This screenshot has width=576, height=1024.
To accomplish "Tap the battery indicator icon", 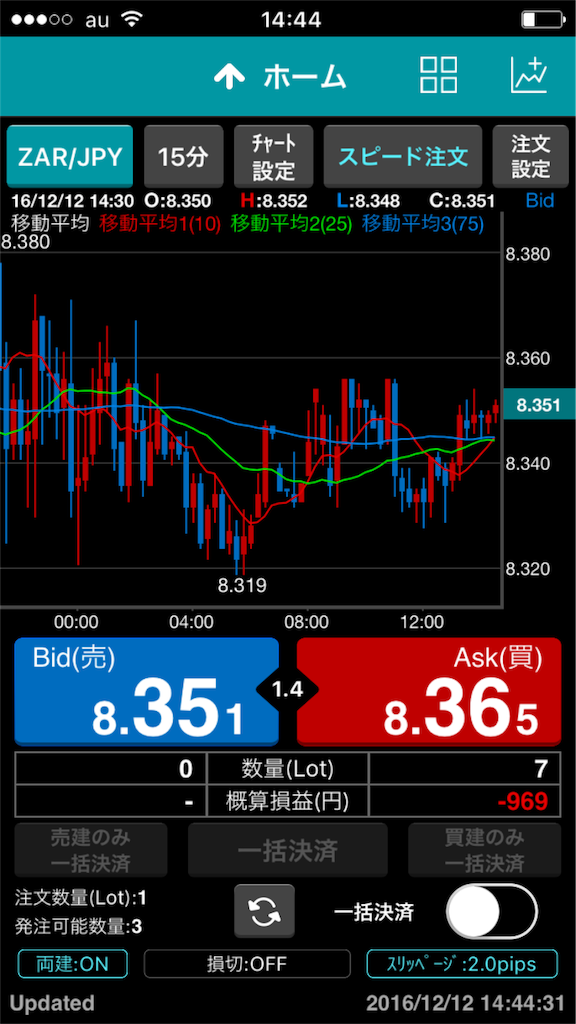I will [541, 19].
